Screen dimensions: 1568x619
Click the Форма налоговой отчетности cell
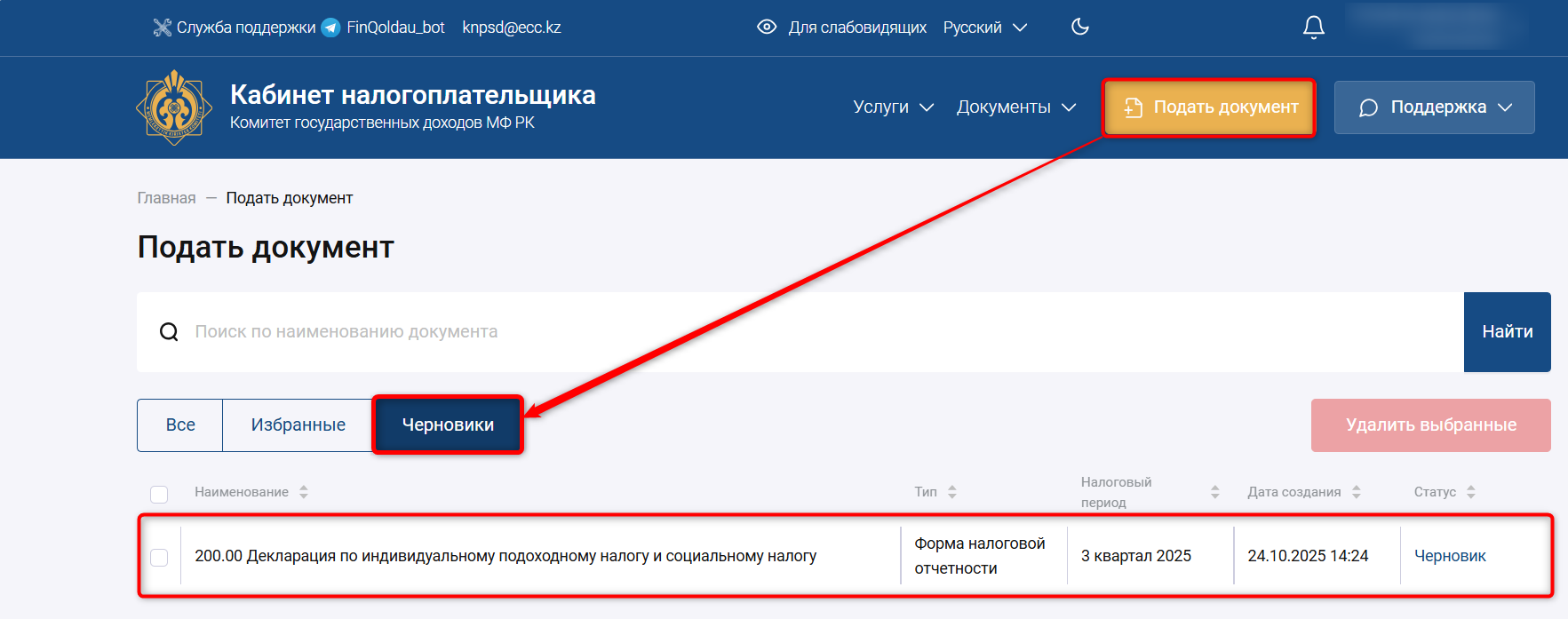coord(980,556)
